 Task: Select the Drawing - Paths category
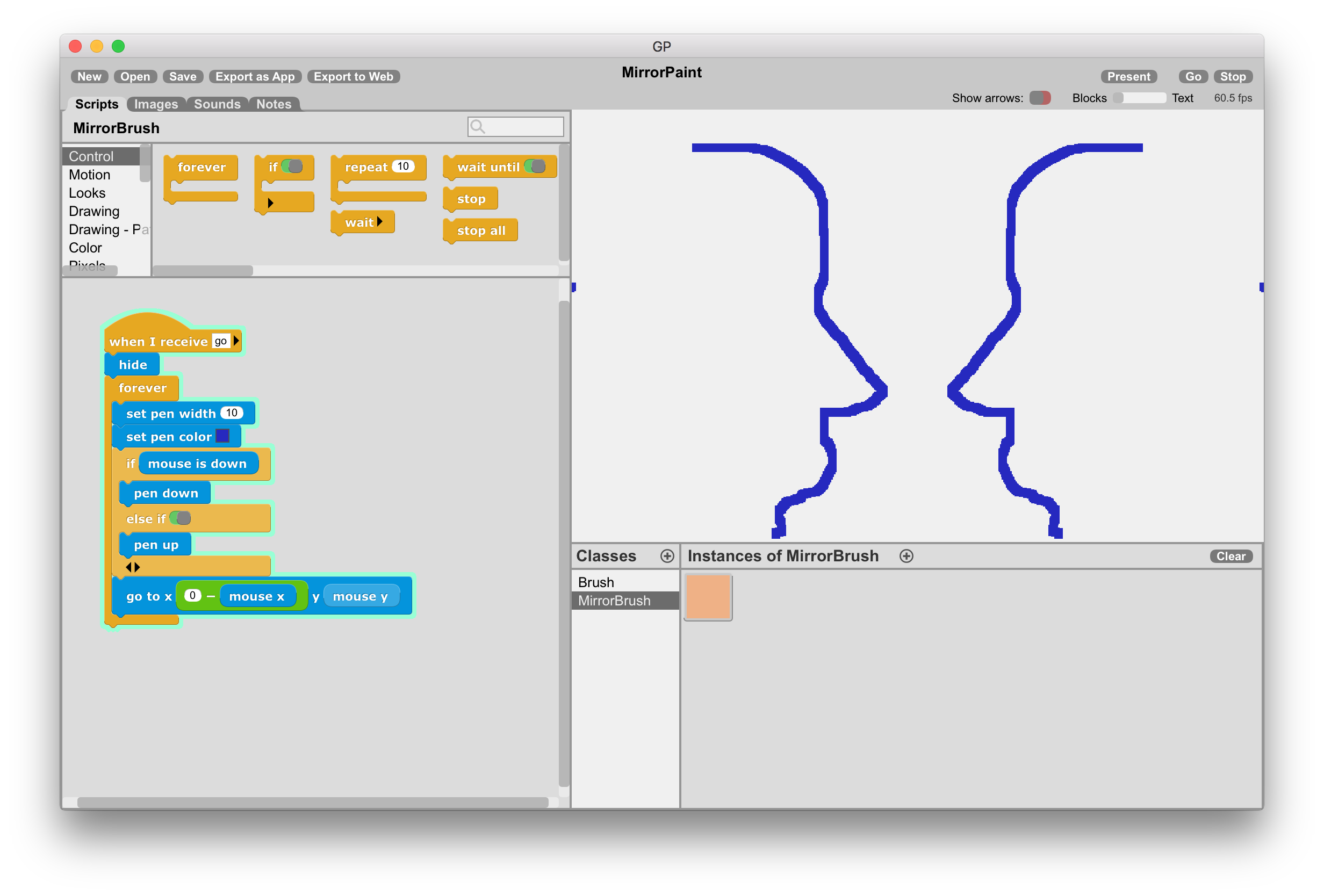(x=105, y=229)
